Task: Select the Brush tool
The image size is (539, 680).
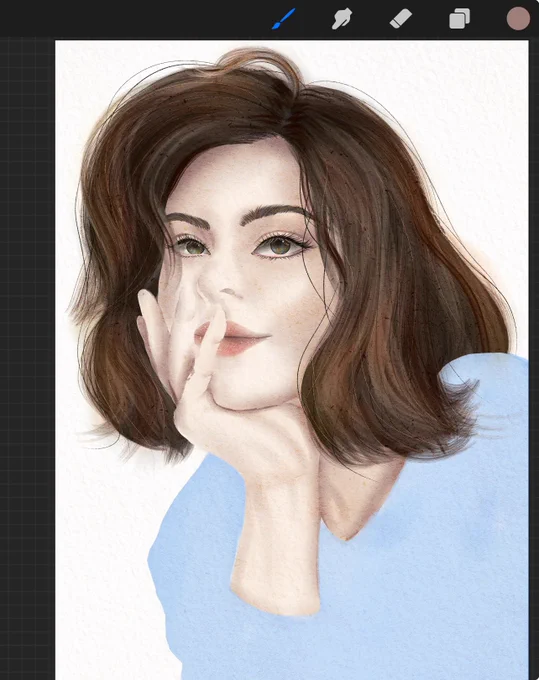Action: click(284, 19)
